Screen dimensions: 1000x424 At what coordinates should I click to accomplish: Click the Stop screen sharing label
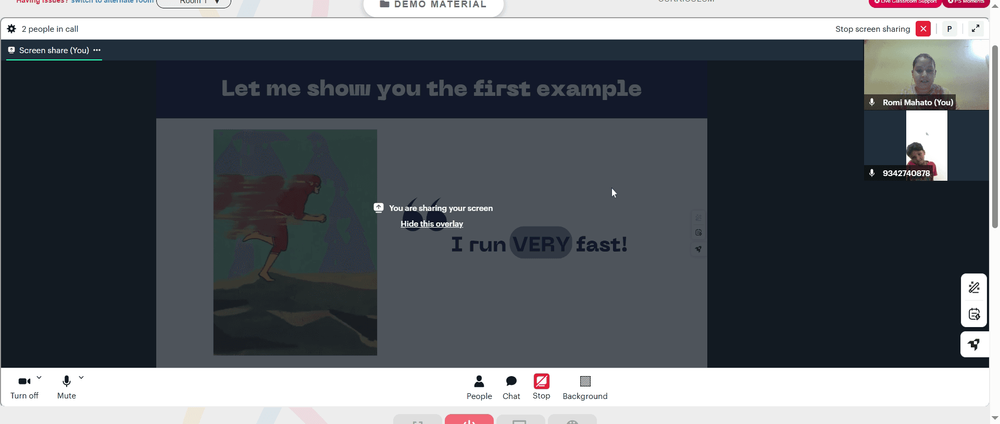[x=872, y=29]
